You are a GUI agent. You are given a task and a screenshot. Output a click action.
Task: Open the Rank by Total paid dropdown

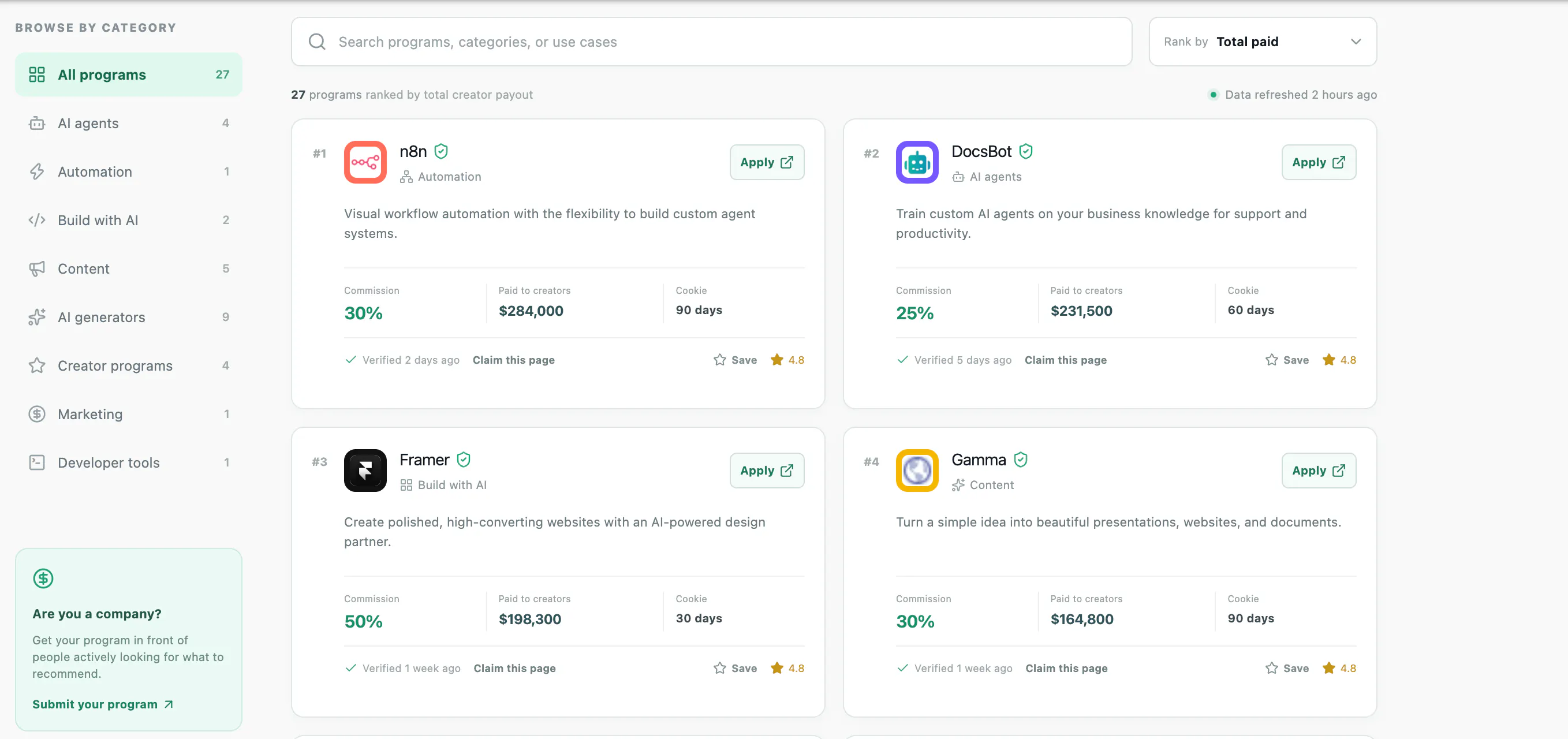1263,42
